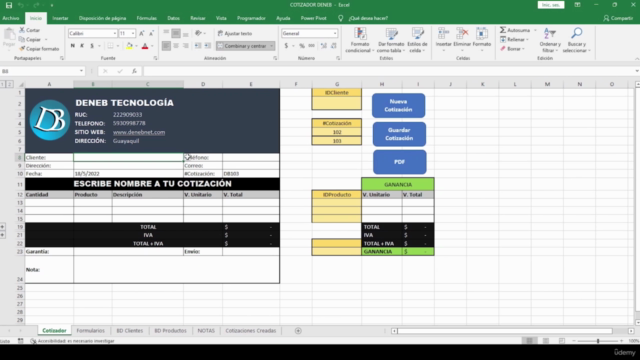The image size is (640, 360).
Task: Click the Cliente input cell
Action: (129, 157)
